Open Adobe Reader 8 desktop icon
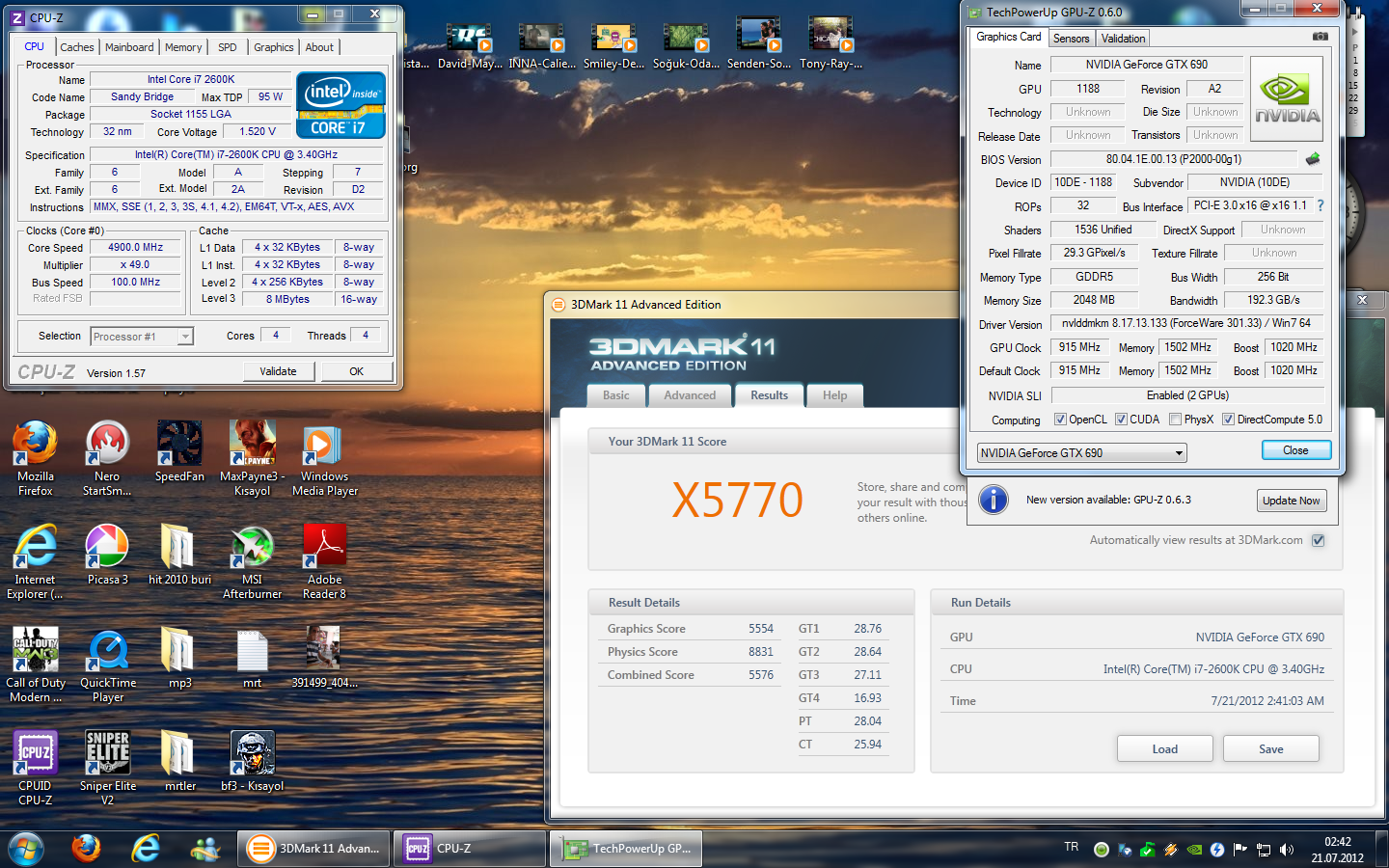 pyautogui.click(x=324, y=548)
